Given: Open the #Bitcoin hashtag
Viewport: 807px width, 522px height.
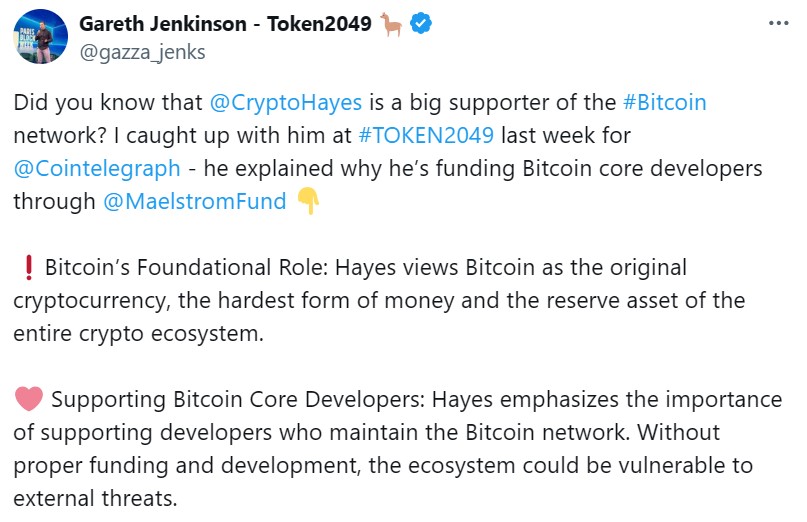Looking at the screenshot, I should pyautogui.click(x=664, y=102).
